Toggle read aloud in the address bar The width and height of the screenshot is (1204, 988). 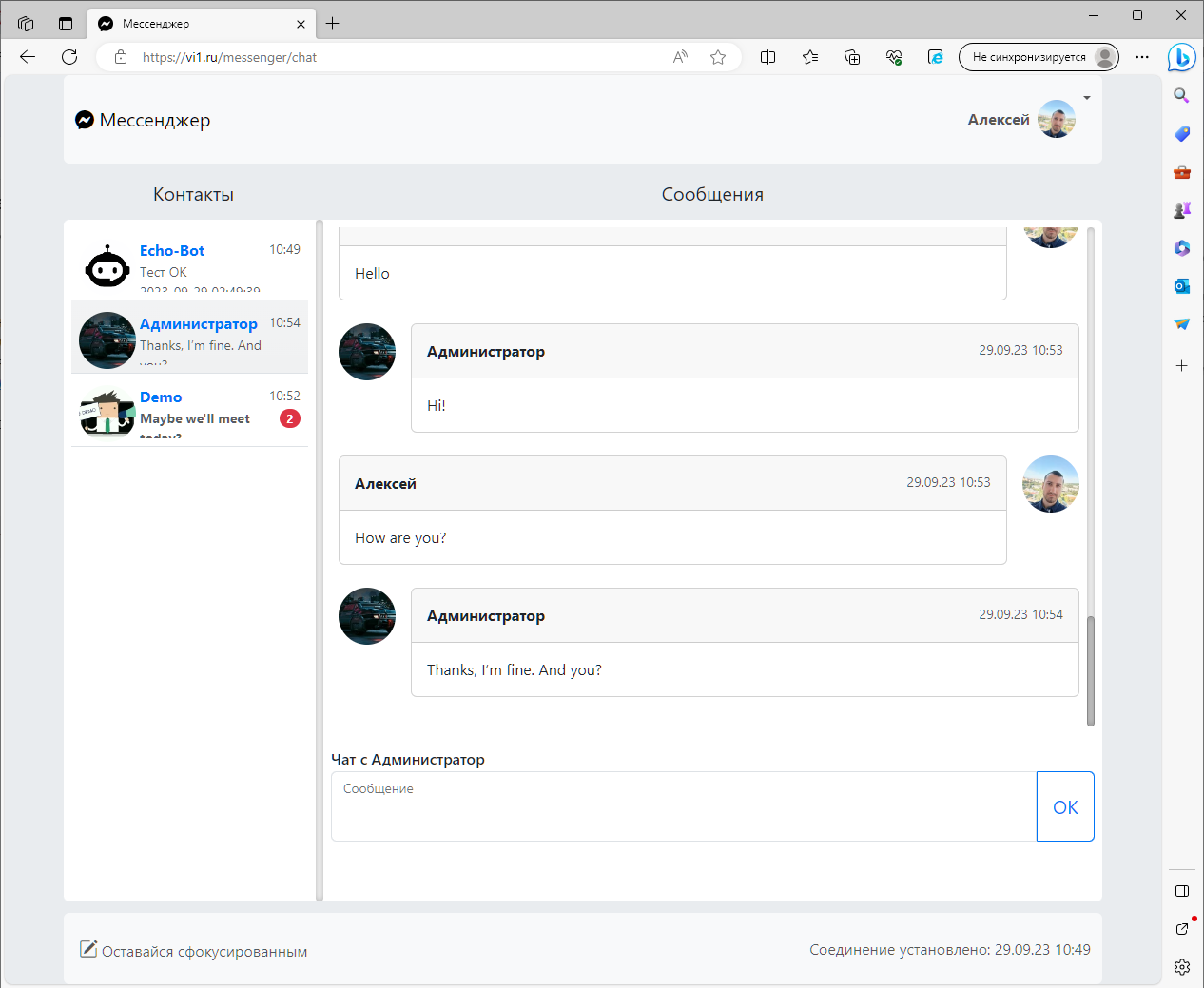(x=680, y=56)
